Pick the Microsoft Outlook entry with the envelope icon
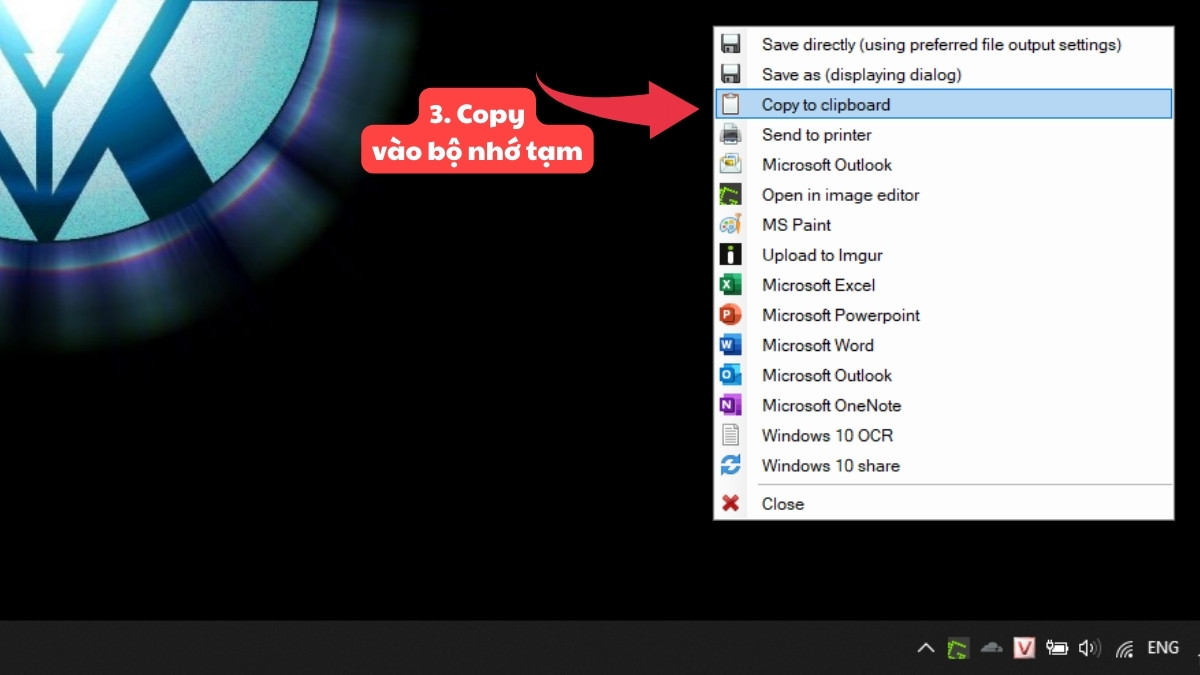This screenshot has width=1200, height=675. coord(943,164)
